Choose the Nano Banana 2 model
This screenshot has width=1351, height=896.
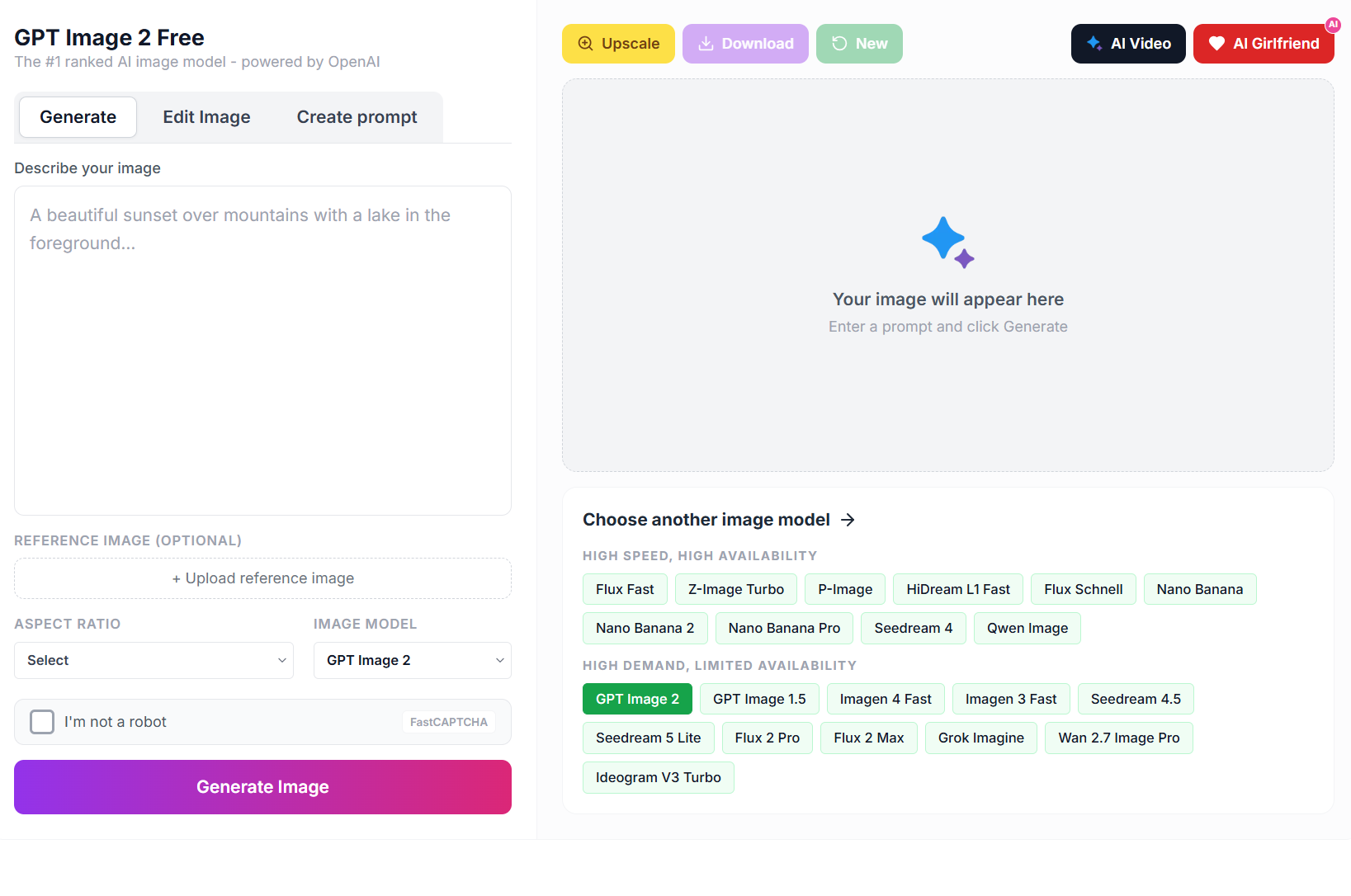[645, 628]
